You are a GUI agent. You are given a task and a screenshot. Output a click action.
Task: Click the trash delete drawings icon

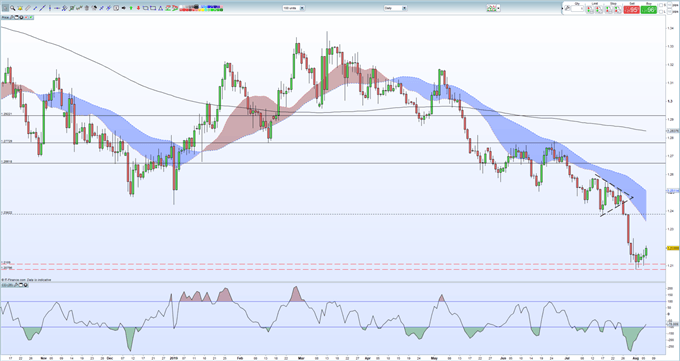pos(87,8)
